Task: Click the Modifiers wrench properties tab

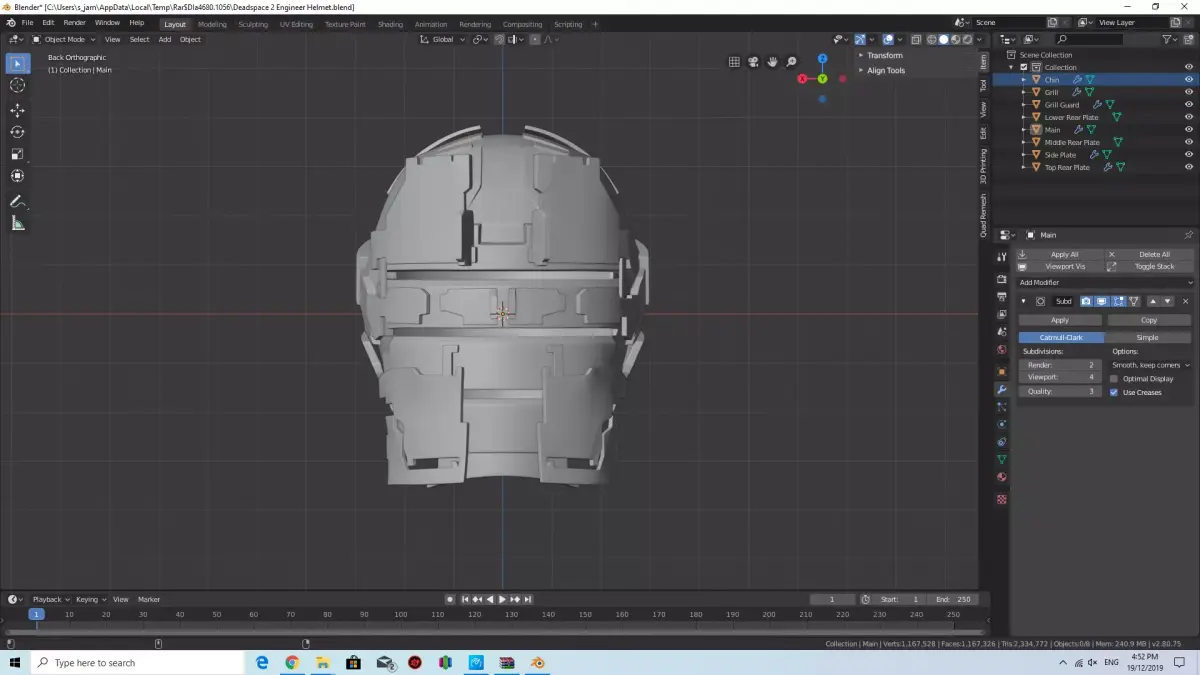Action: click(1001, 389)
